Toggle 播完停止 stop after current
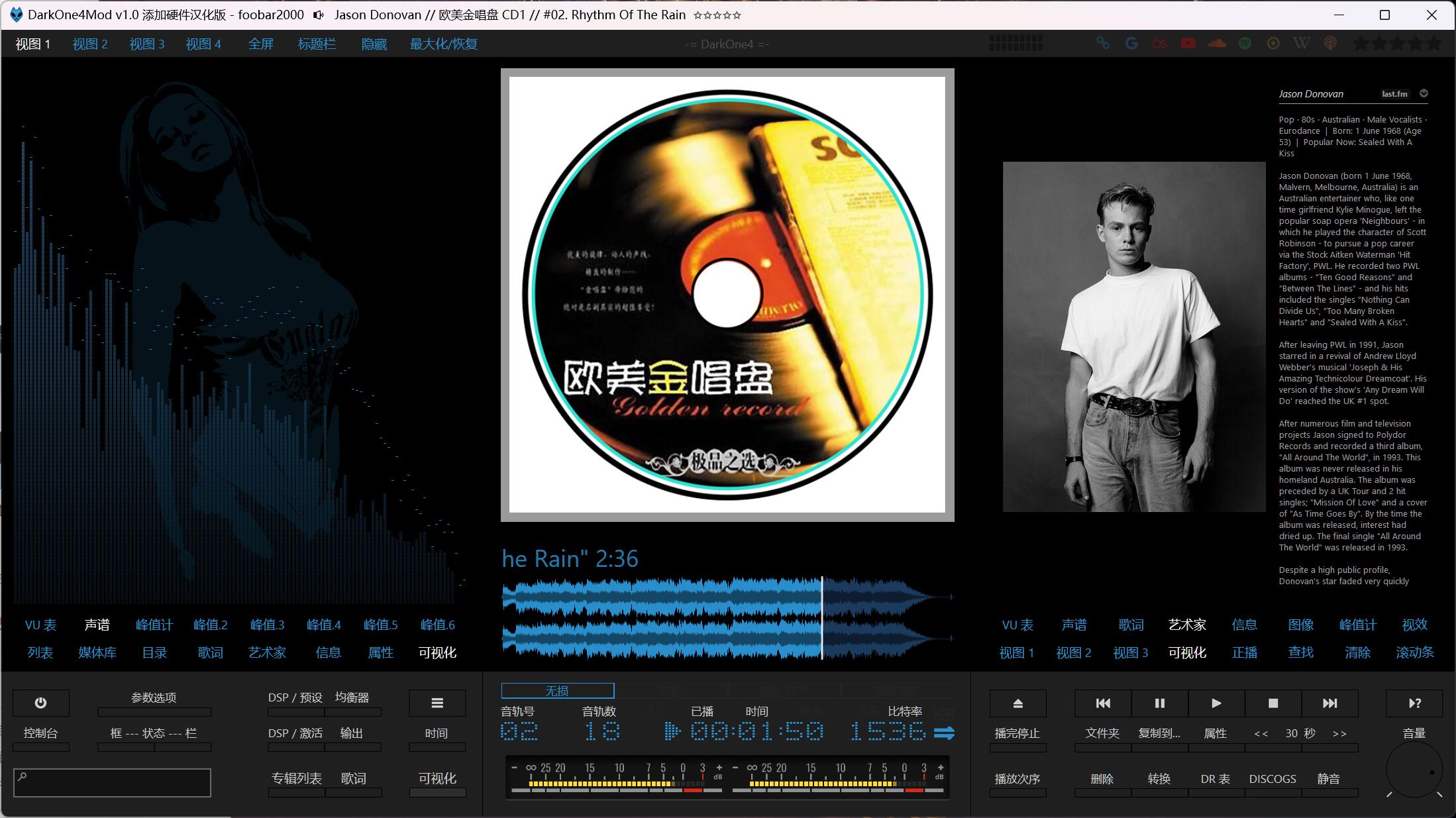This screenshot has width=1456, height=818. (1017, 733)
